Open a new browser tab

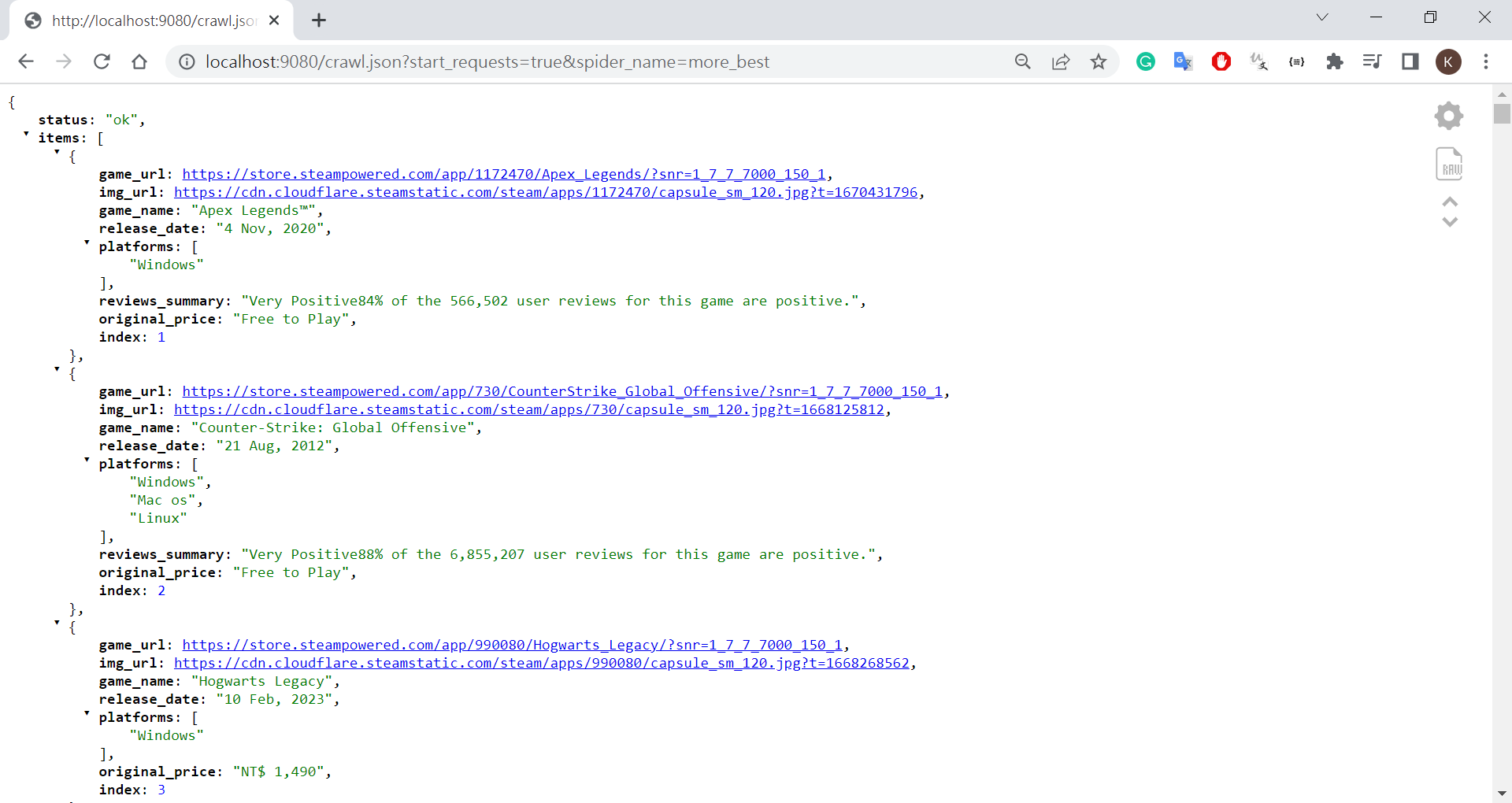pos(319,20)
